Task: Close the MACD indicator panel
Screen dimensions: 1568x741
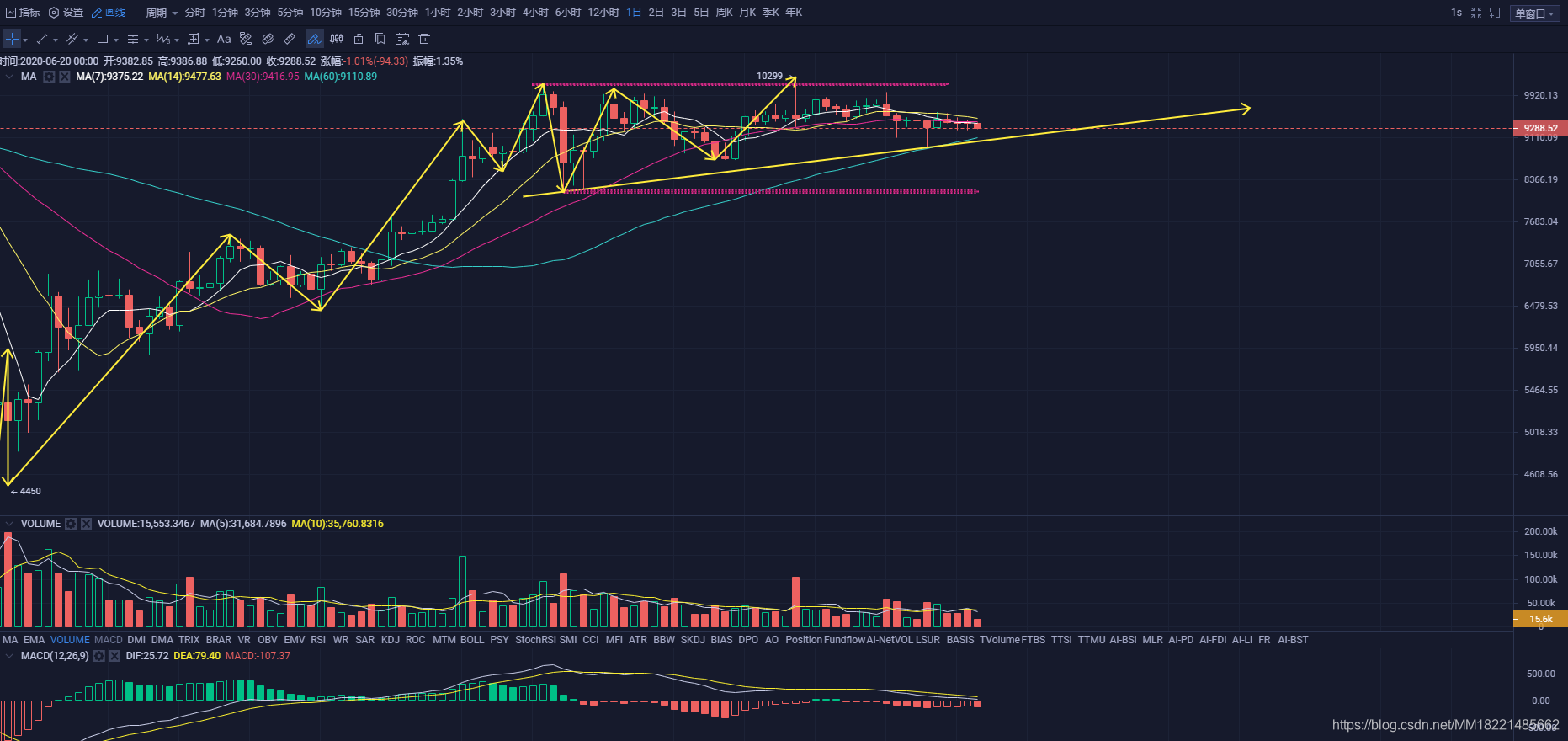Action: click(x=114, y=656)
